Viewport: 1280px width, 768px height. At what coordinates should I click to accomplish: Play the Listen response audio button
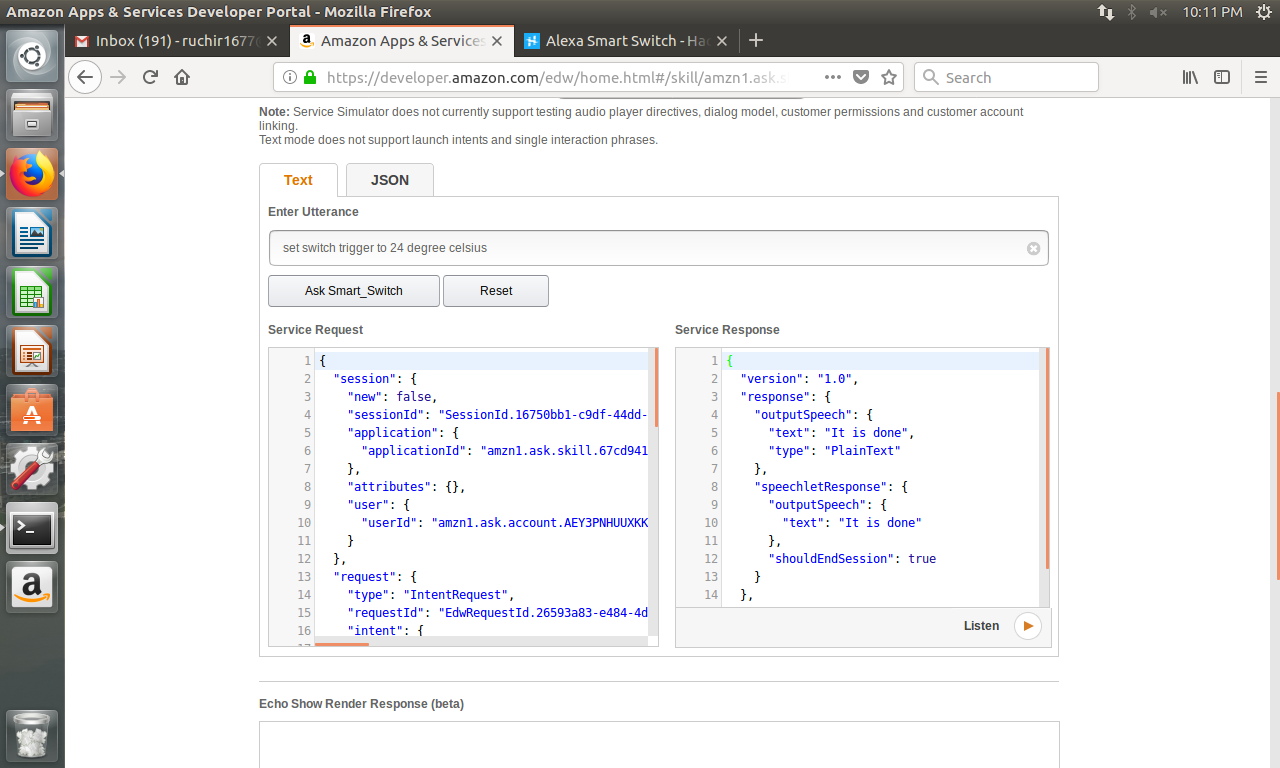click(x=1027, y=626)
